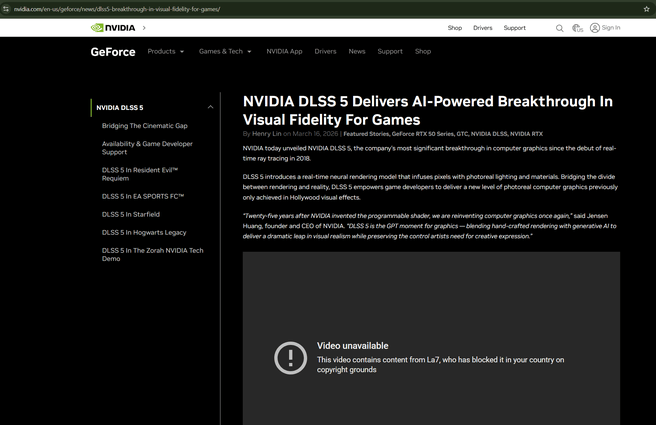656x425 pixels.
Task: Click the Sign In account icon
Action: point(594,28)
